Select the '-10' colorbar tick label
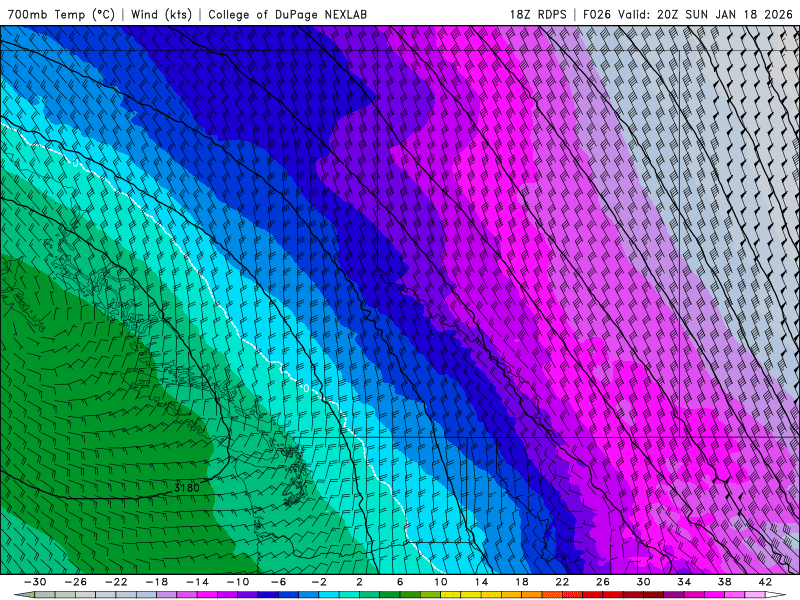Viewport: 800px width, 600px height. click(x=238, y=582)
